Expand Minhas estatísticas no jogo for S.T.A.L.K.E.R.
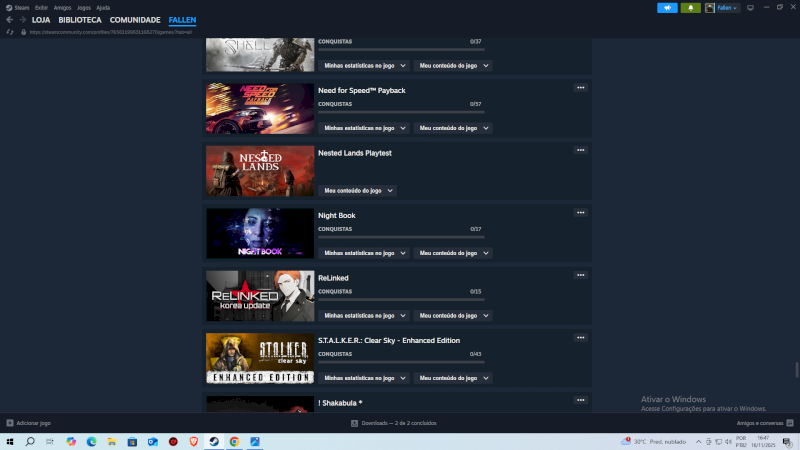 click(364, 378)
